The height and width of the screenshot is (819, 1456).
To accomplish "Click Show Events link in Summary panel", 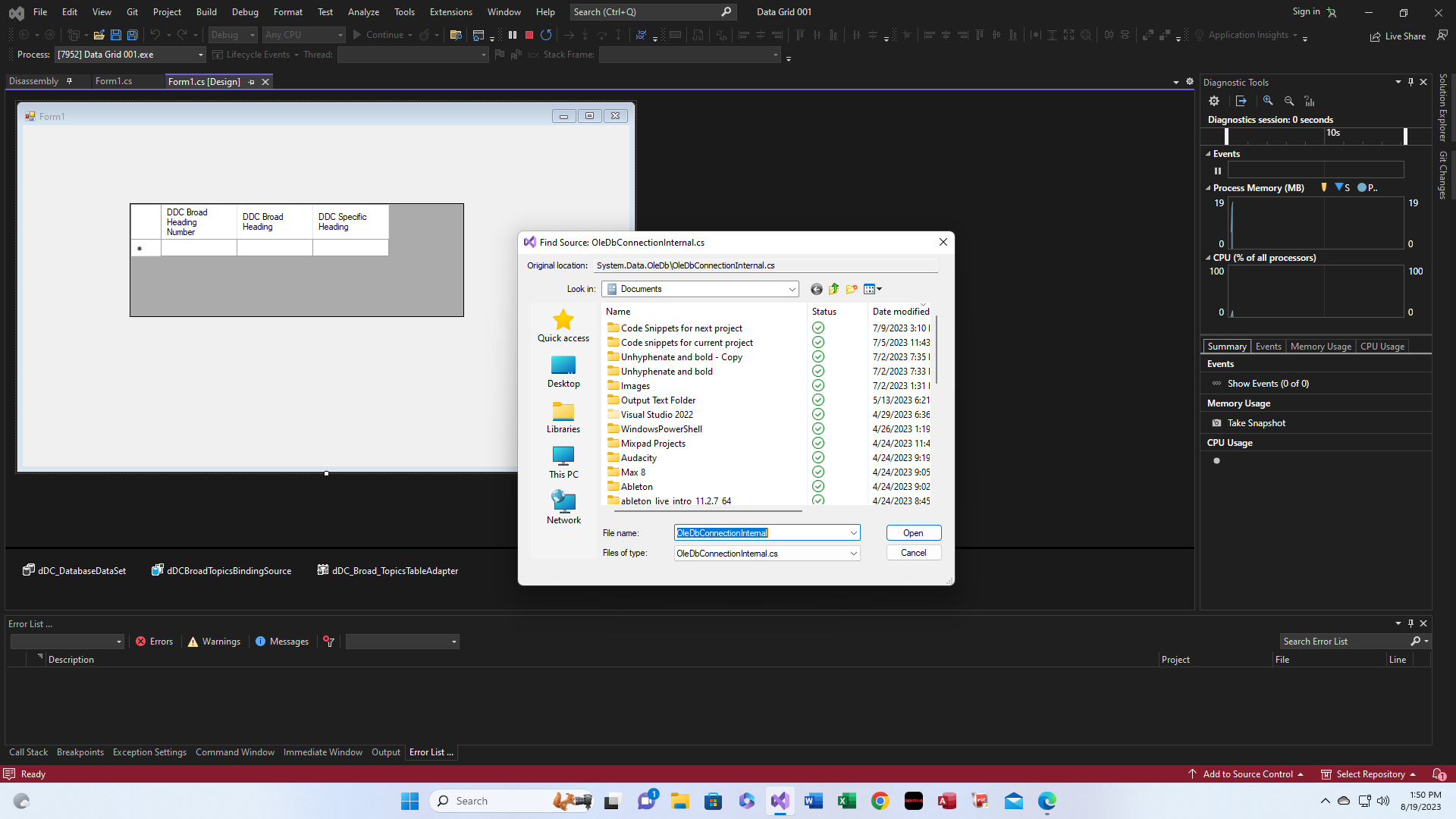I will pos(1267,383).
